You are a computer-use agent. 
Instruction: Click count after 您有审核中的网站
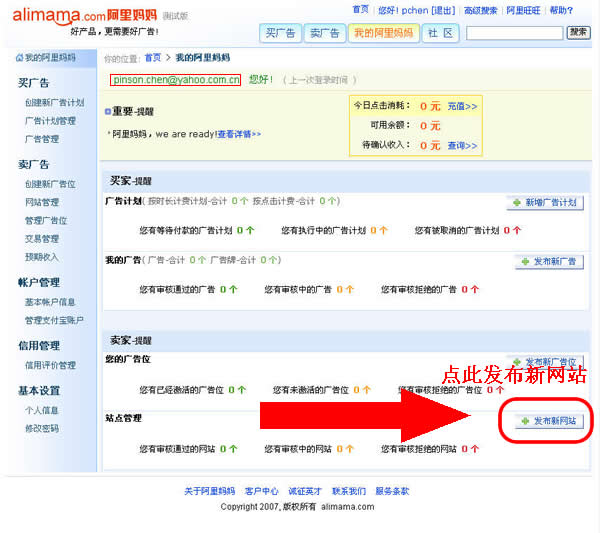click(x=345, y=449)
